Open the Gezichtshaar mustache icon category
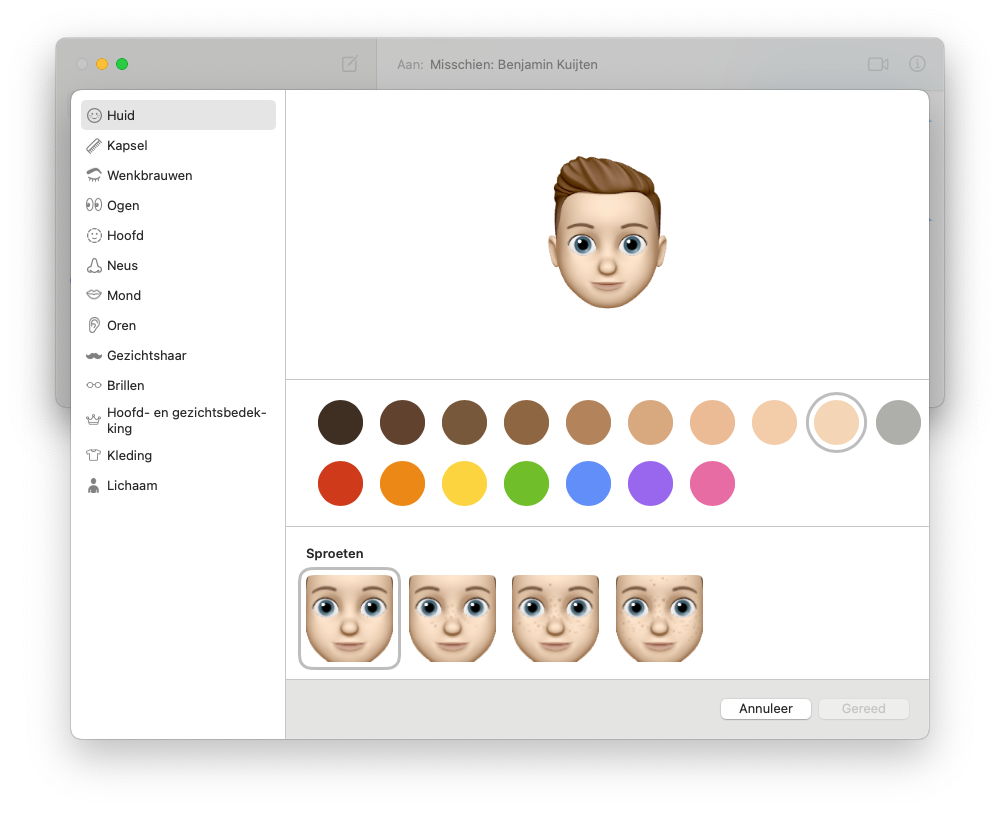The height and width of the screenshot is (813, 1000). point(94,355)
